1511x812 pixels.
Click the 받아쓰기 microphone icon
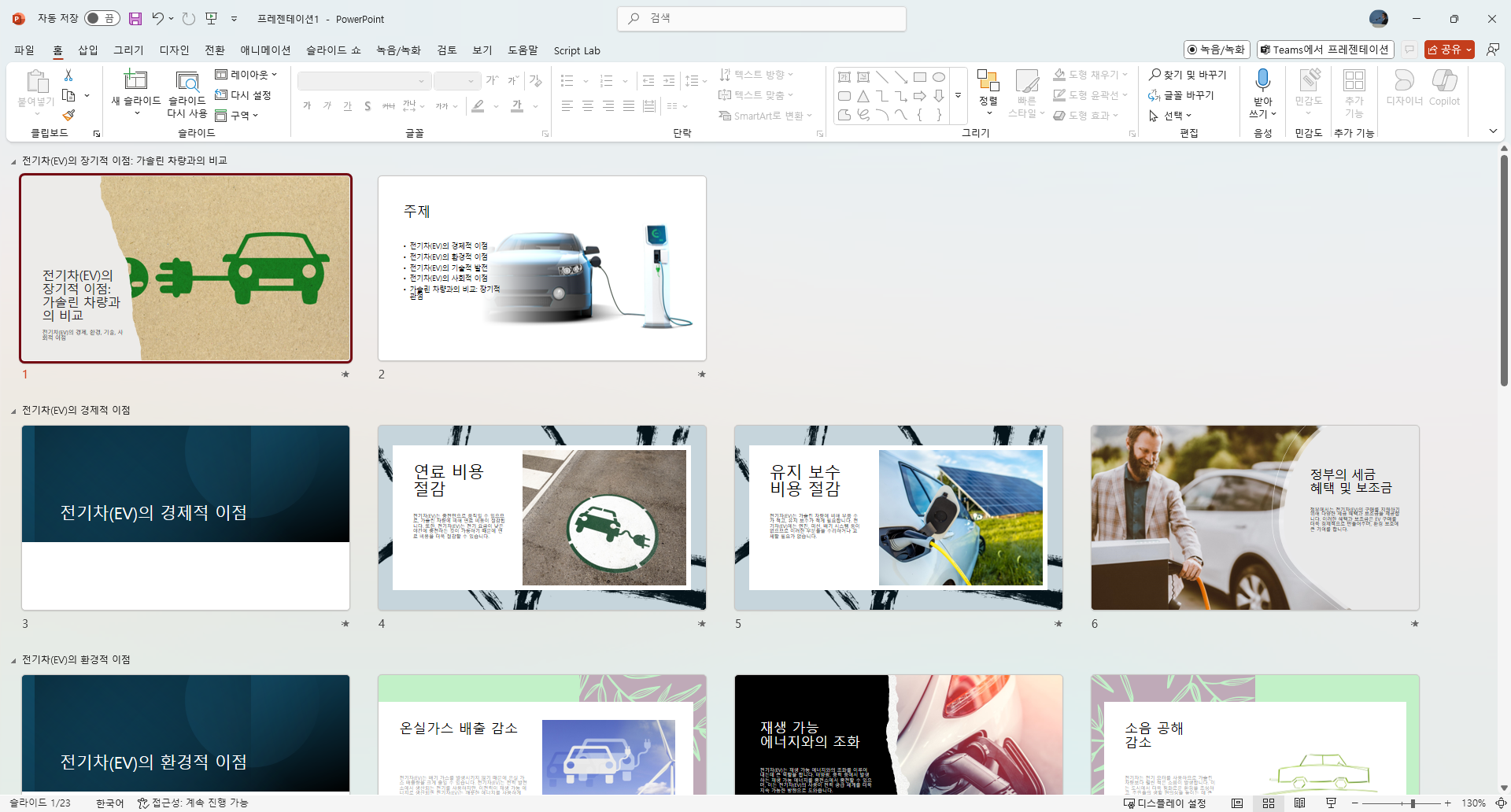(1262, 79)
